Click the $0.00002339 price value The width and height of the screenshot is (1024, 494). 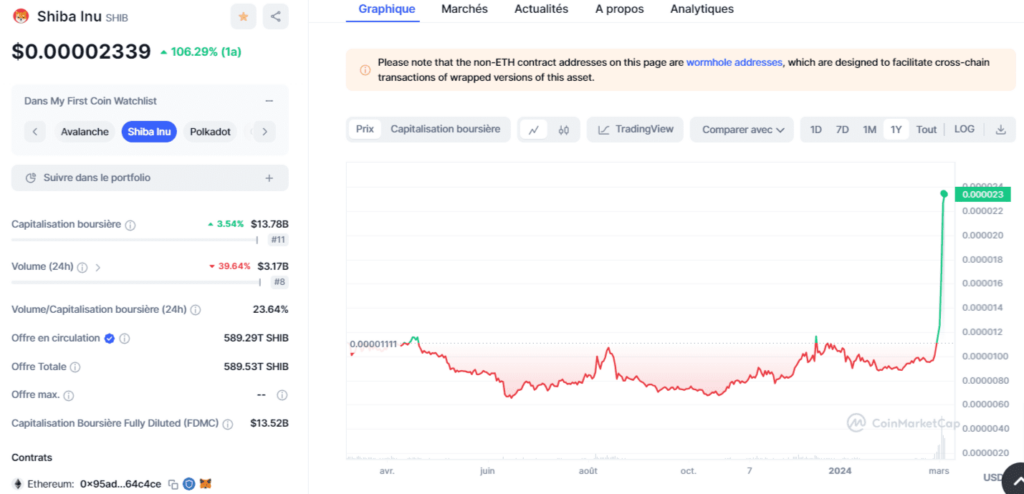pos(81,52)
